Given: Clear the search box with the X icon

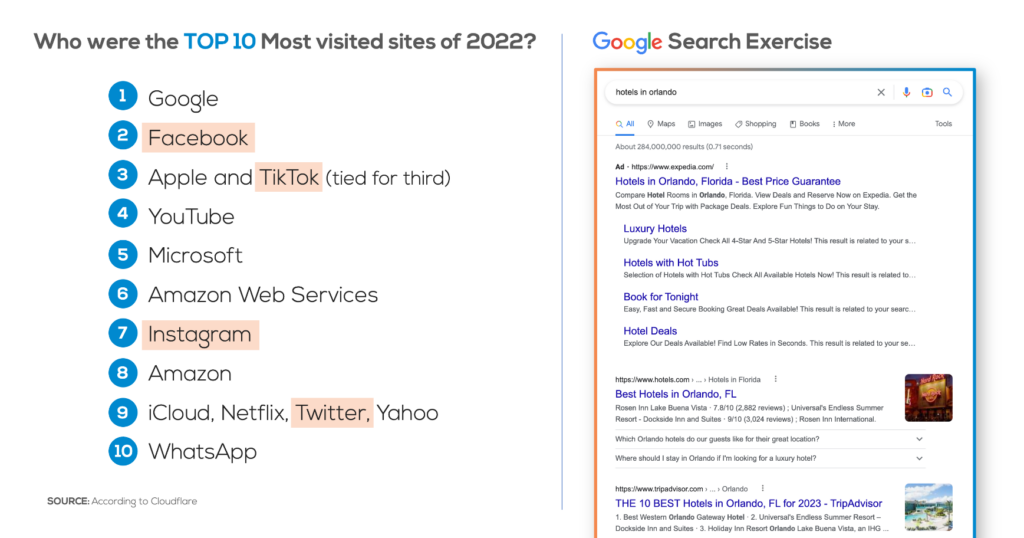Looking at the screenshot, I should [880, 93].
